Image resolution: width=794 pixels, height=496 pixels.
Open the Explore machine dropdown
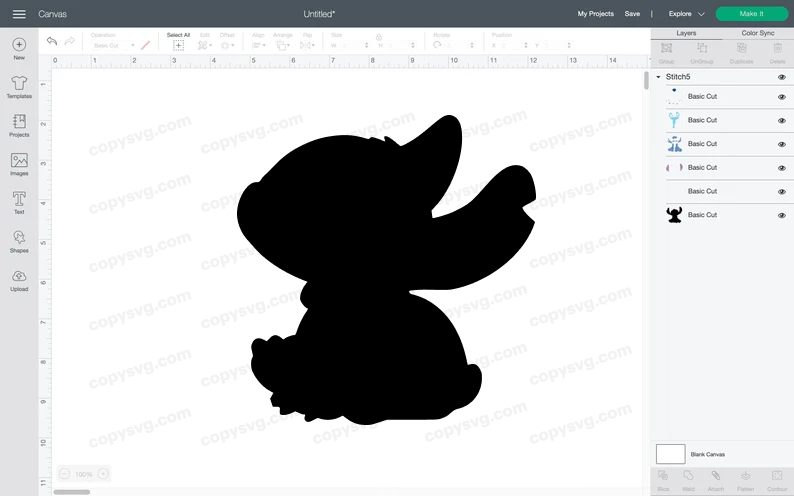(x=686, y=14)
